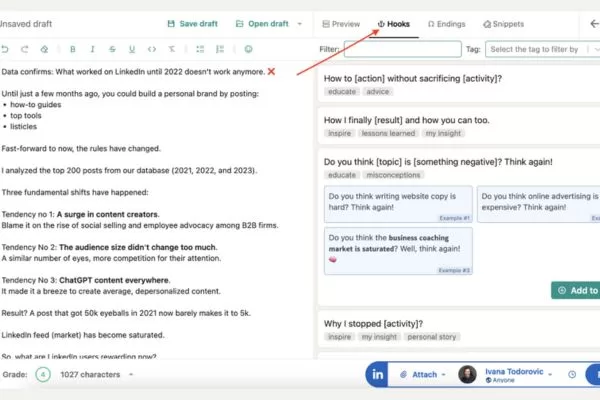Choose the 'writing website copy' example card
Image resolution: width=600 pixels, height=400 pixels.
pos(398,204)
